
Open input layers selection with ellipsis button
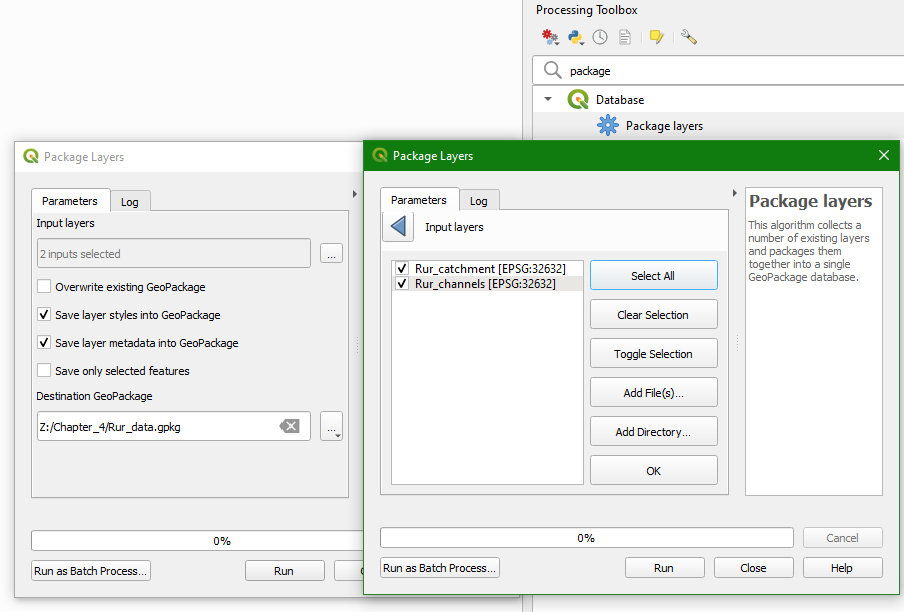click(332, 254)
